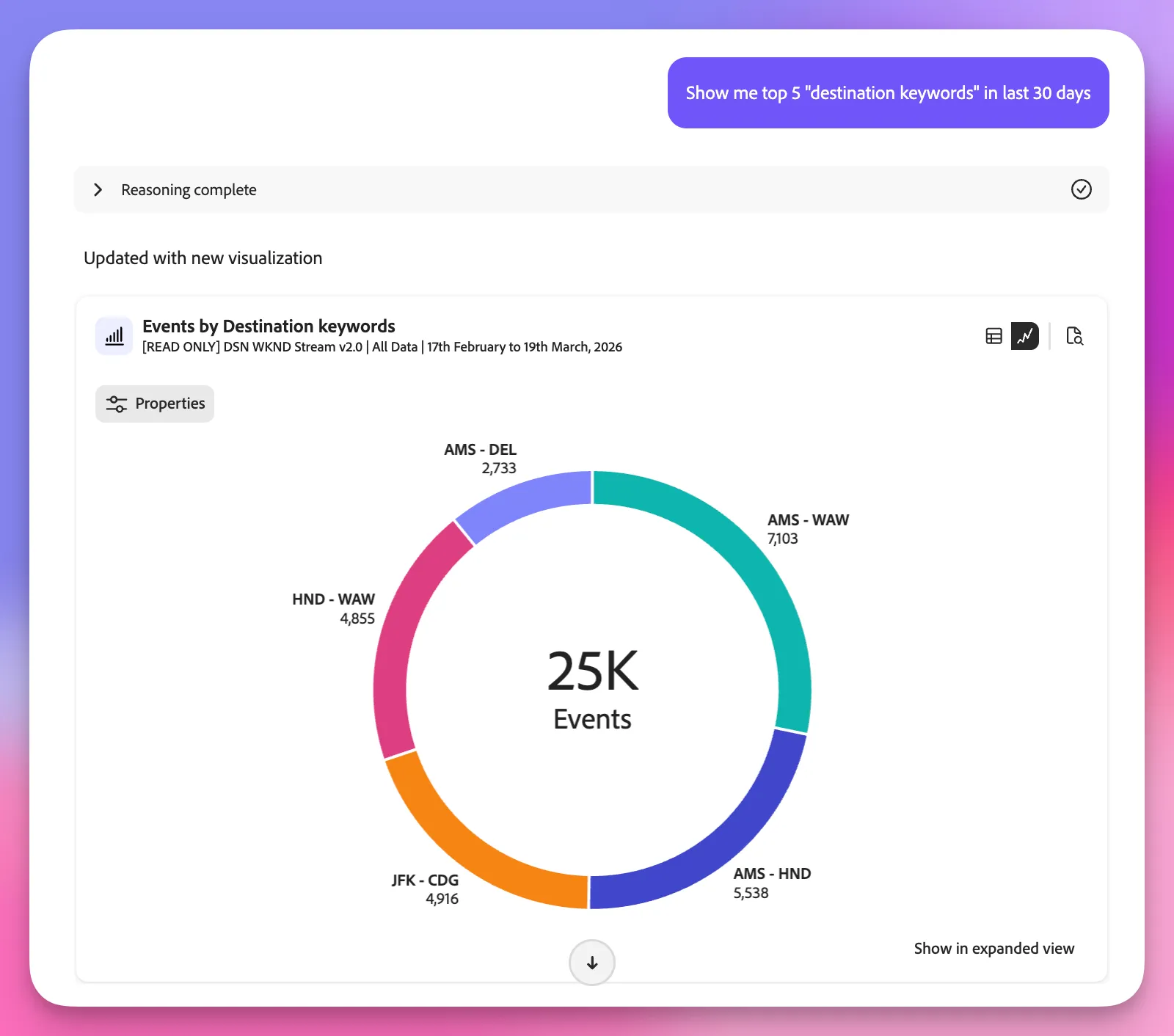Click the 5,538 value
The height and width of the screenshot is (1036, 1174).
click(751, 893)
